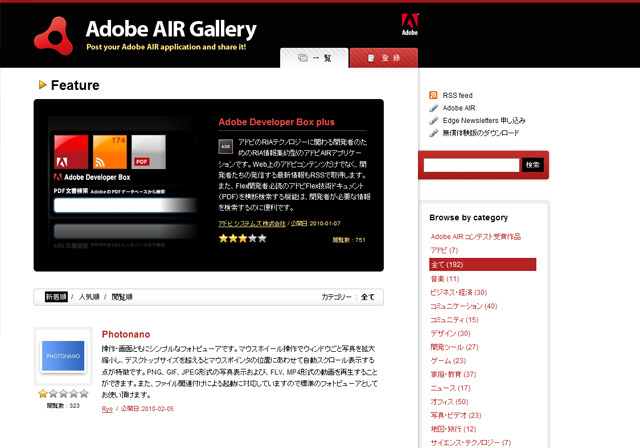Open the アドビ システムズ 株式会社 author link
Image resolution: width=640 pixels, height=448 pixels.
252,224
